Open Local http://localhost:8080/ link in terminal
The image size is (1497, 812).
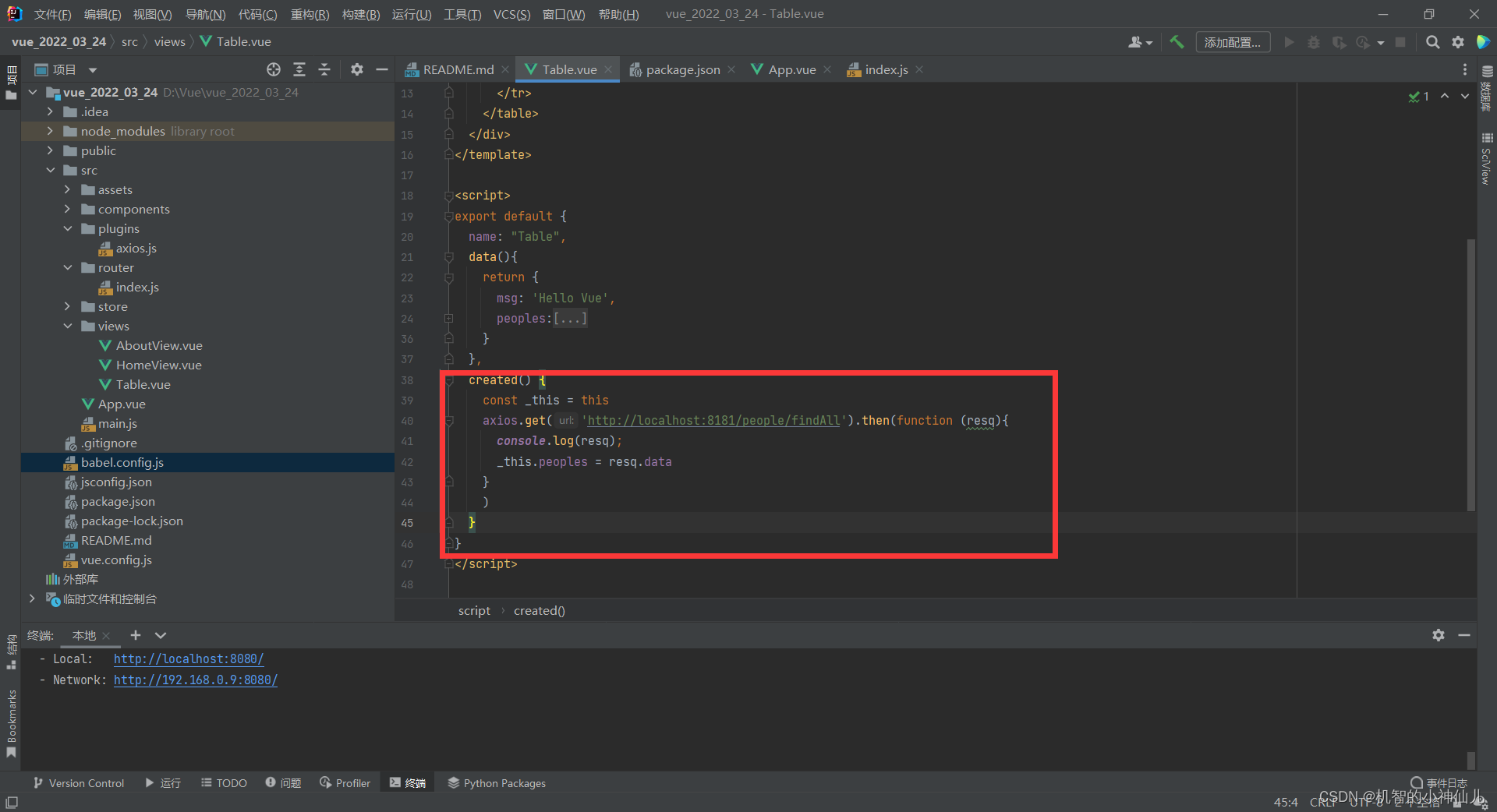coord(189,658)
